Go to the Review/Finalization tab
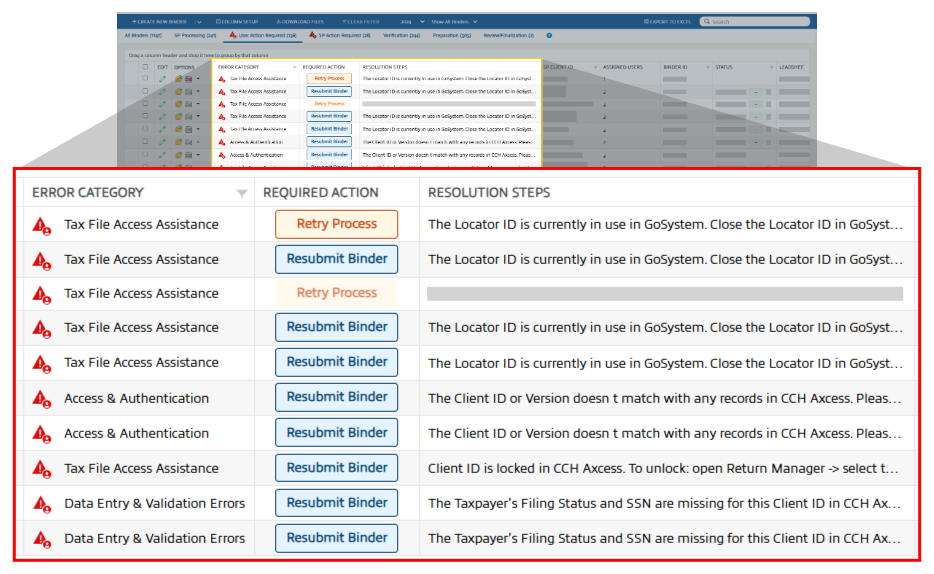934x574 pixels. tap(508, 36)
